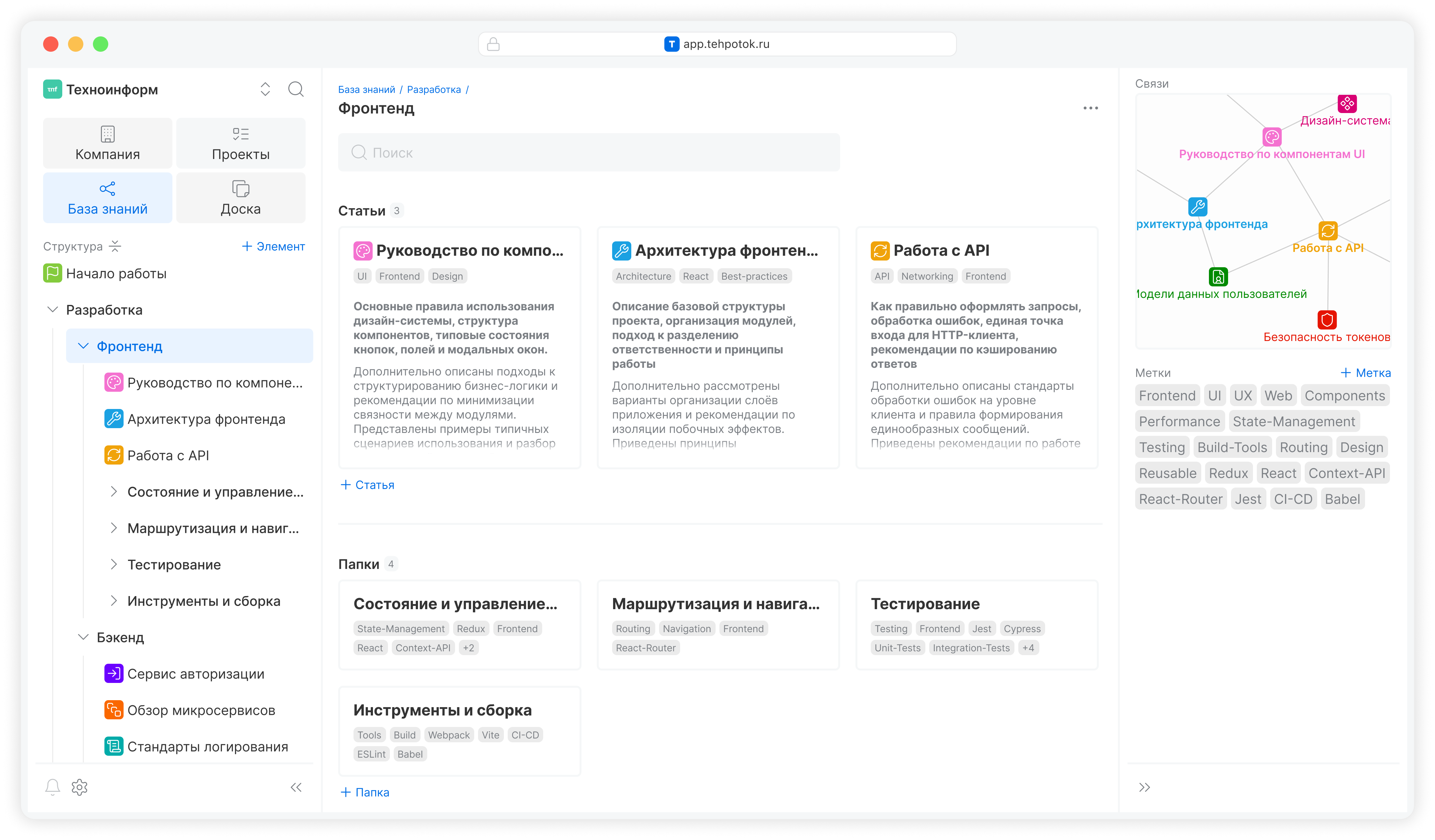Viewport: 1435px width, 840px height.
Task: Open the Доска tab
Action: (240, 198)
